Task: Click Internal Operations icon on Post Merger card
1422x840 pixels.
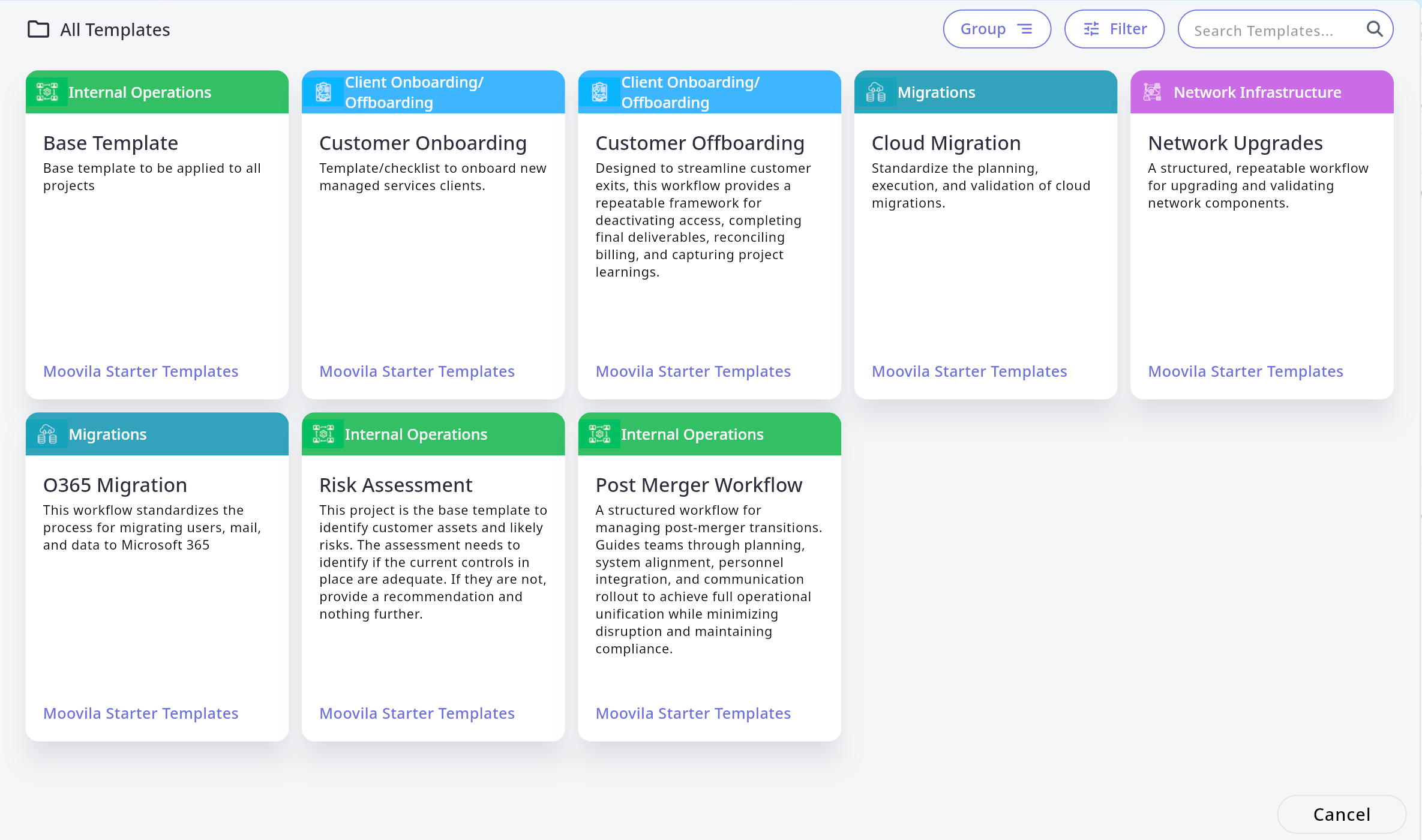Action: (599, 434)
